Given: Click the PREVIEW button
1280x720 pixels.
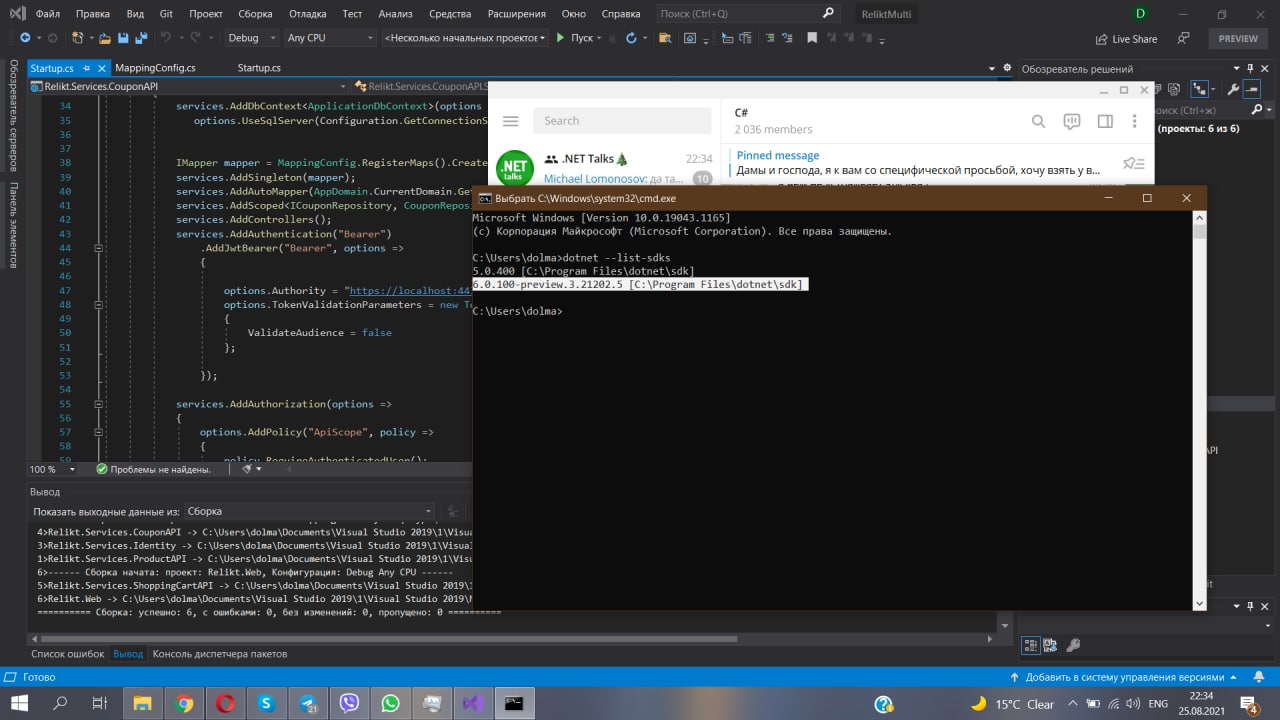Looking at the screenshot, I should click(1238, 38).
